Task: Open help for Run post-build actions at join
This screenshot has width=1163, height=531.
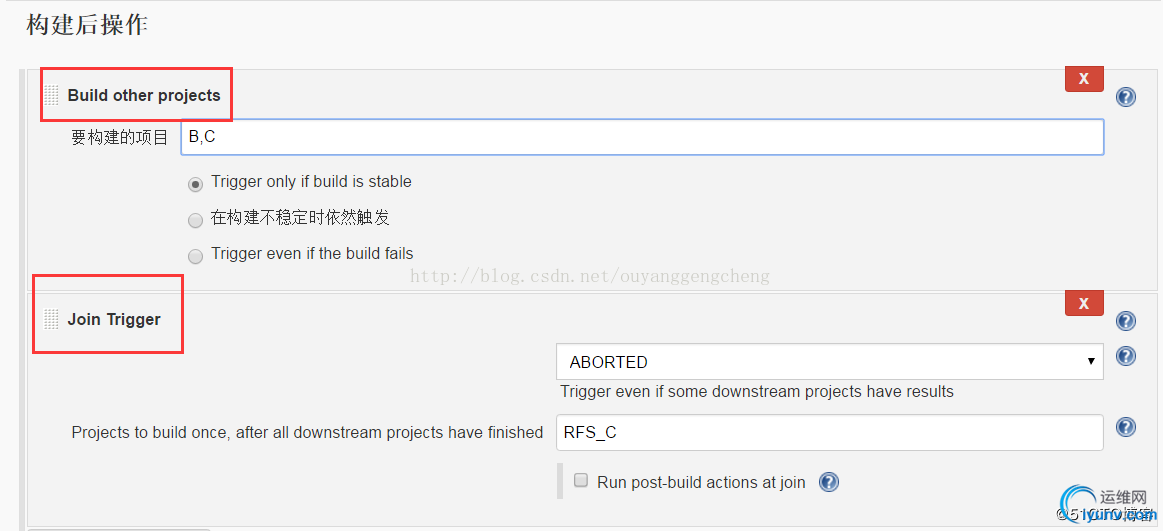Action: coord(829,482)
